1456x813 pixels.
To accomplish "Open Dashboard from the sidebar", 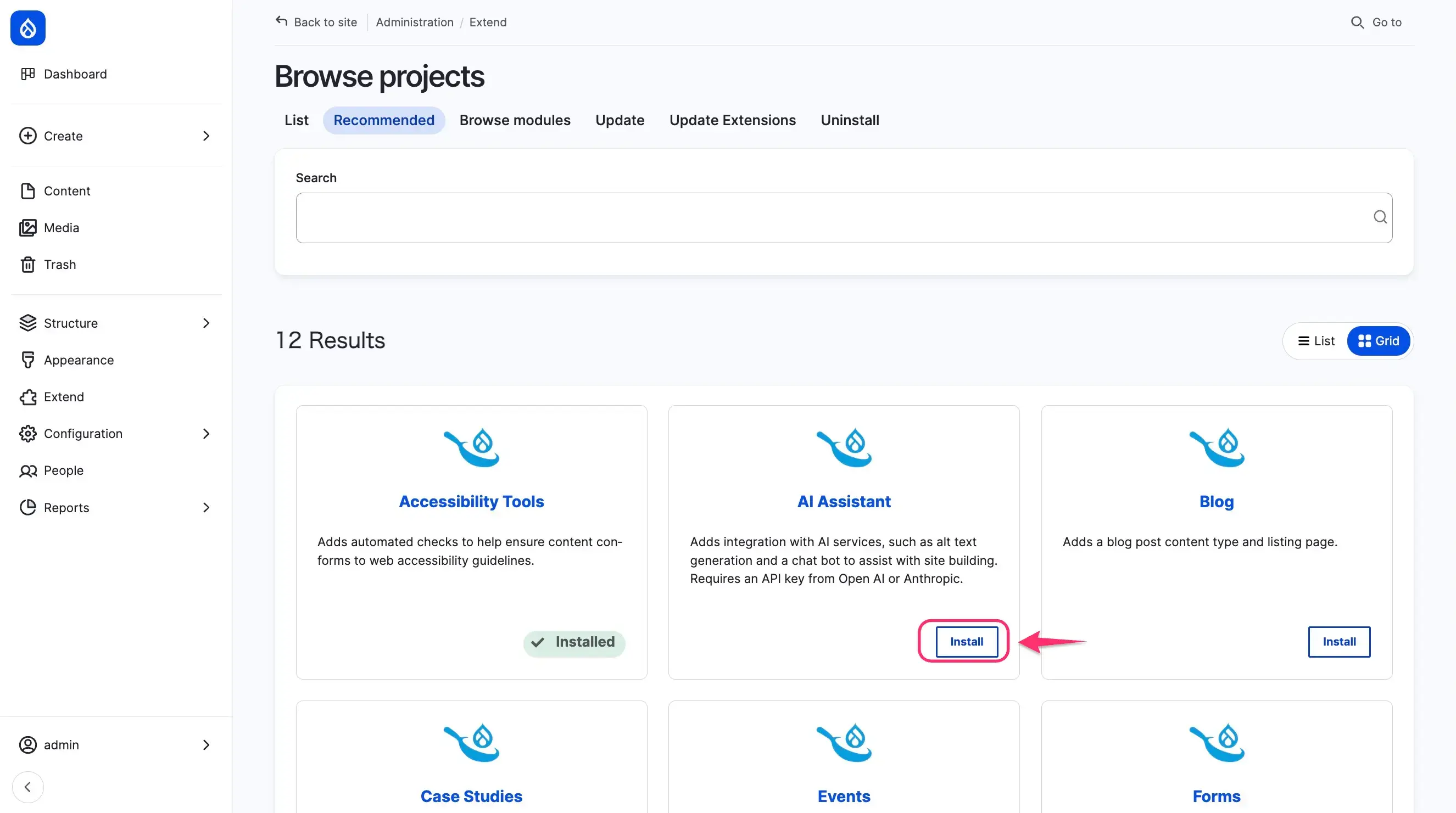I will 75,74.
